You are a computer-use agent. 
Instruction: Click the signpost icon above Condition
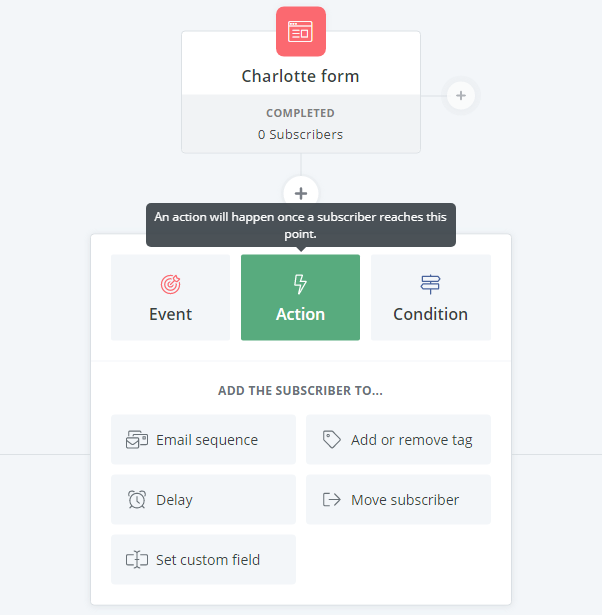pyautogui.click(x=431, y=284)
